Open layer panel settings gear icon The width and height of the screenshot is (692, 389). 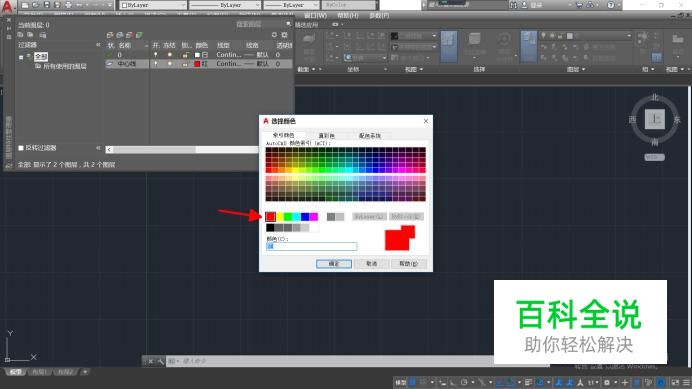point(284,35)
